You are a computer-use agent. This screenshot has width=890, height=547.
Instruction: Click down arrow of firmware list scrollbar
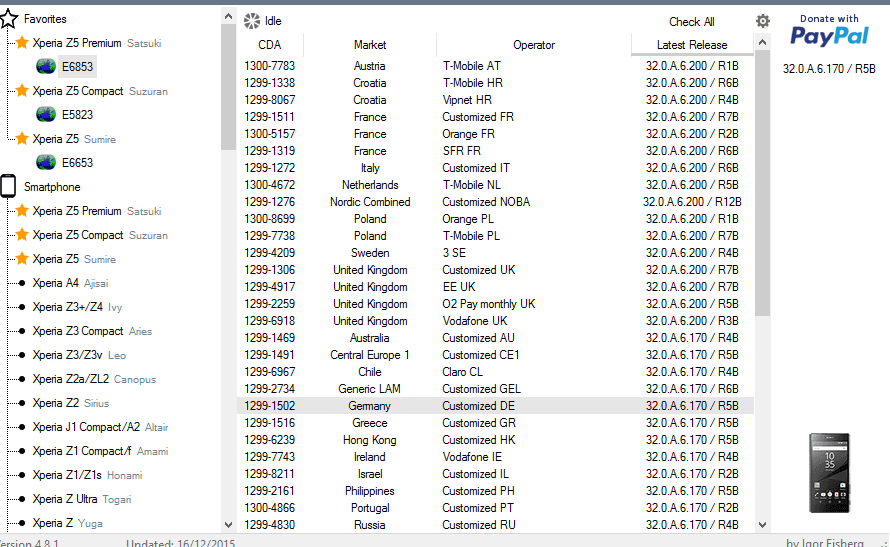[762, 525]
